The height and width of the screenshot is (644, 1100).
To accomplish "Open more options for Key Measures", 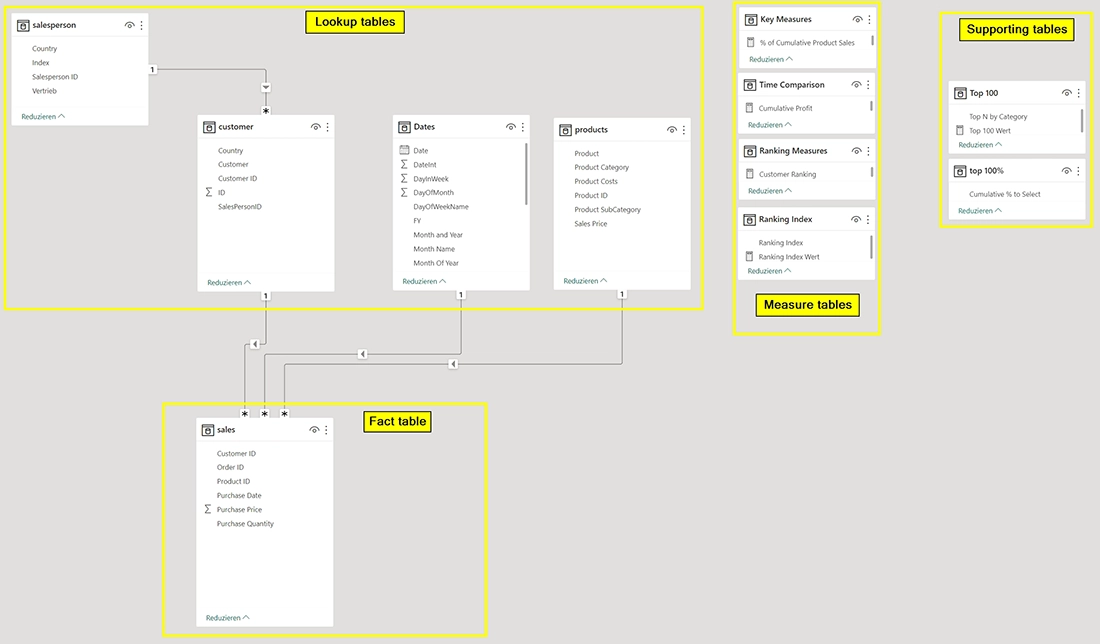I will point(869,20).
